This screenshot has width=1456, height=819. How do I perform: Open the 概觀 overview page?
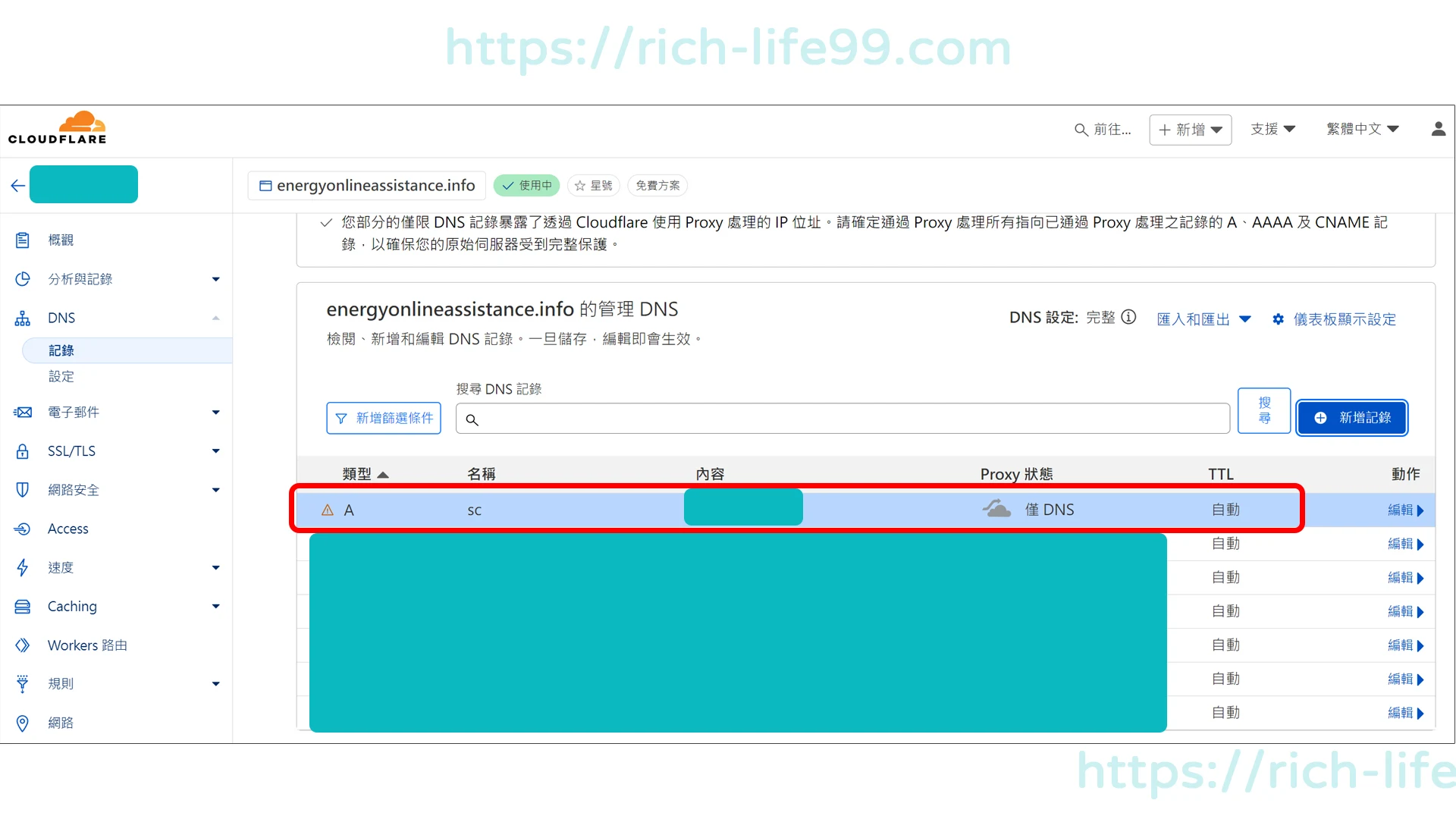tap(61, 240)
